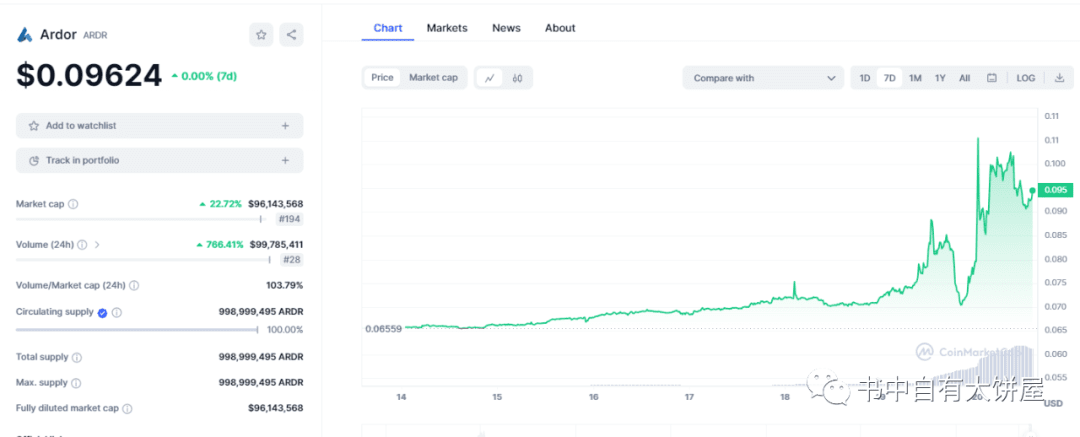This screenshot has width=1080, height=437.
Task: Expand Track in portfolio plus
Action: [x=285, y=160]
